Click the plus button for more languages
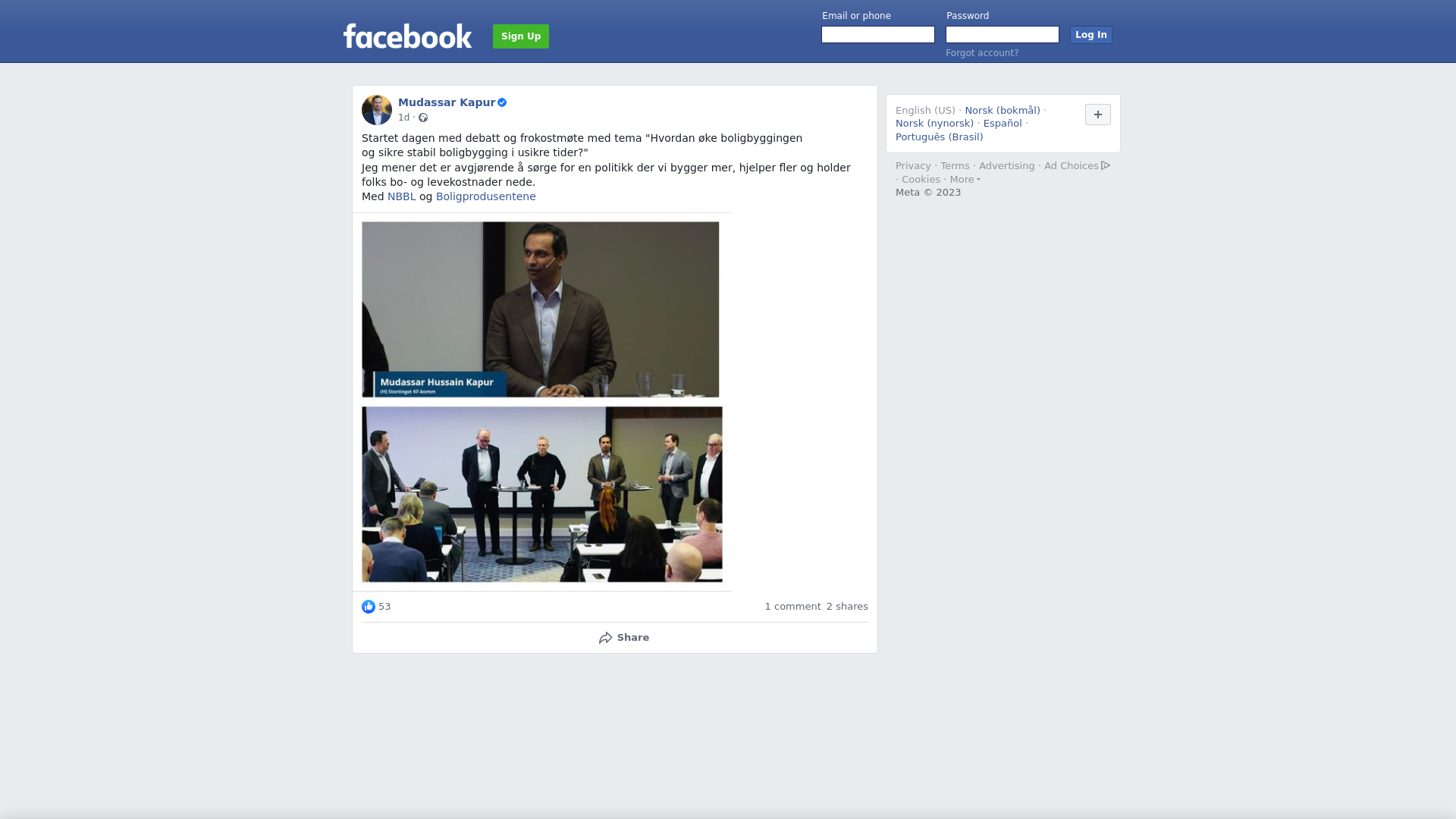Image resolution: width=1456 pixels, height=819 pixels. pyautogui.click(x=1098, y=115)
